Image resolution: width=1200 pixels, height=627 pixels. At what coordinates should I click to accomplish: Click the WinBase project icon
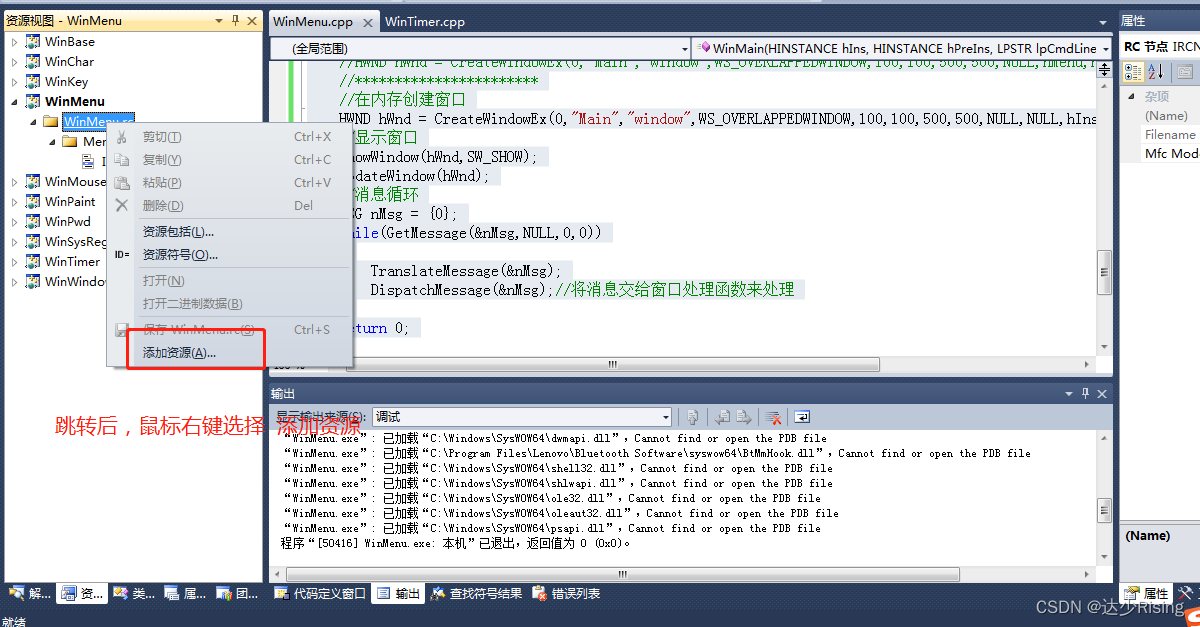33,42
